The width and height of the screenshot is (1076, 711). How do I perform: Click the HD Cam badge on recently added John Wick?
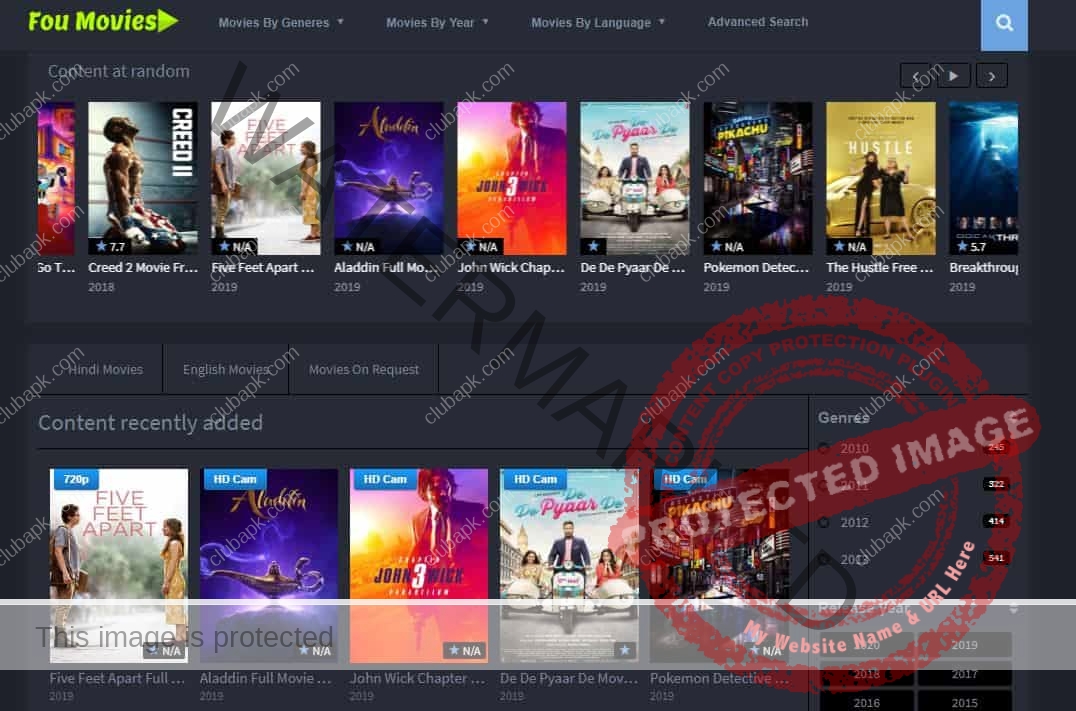tap(385, 479)
